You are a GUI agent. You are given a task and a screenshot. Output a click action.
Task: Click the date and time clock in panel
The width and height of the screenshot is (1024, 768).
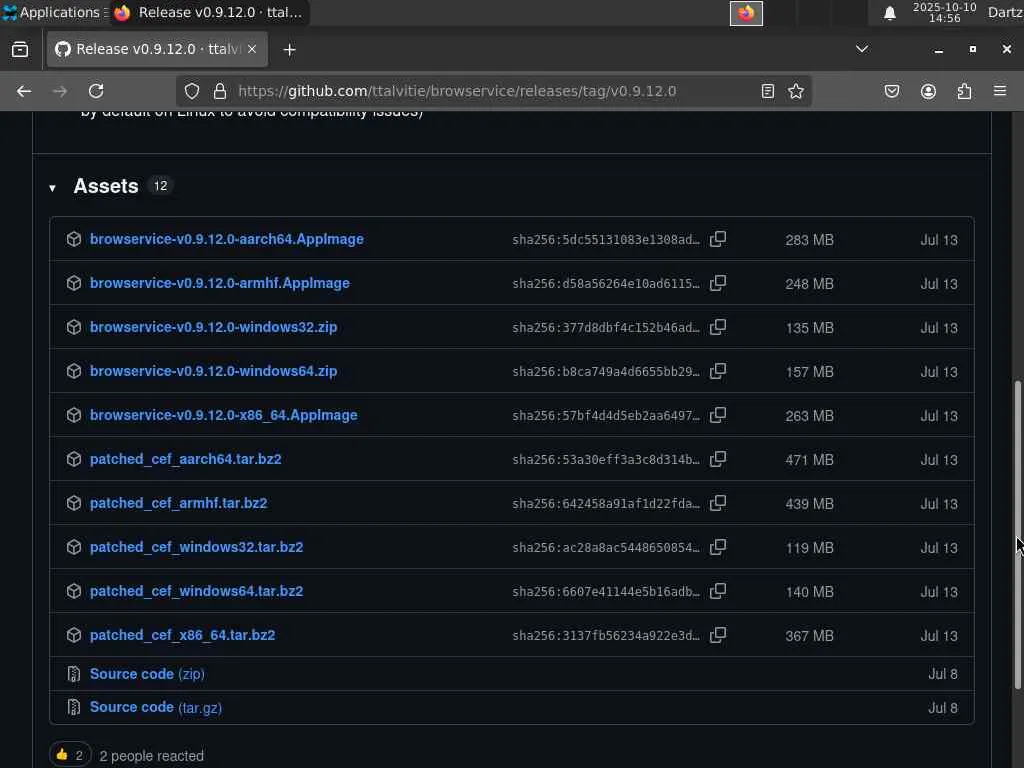(x=944, y=12)
